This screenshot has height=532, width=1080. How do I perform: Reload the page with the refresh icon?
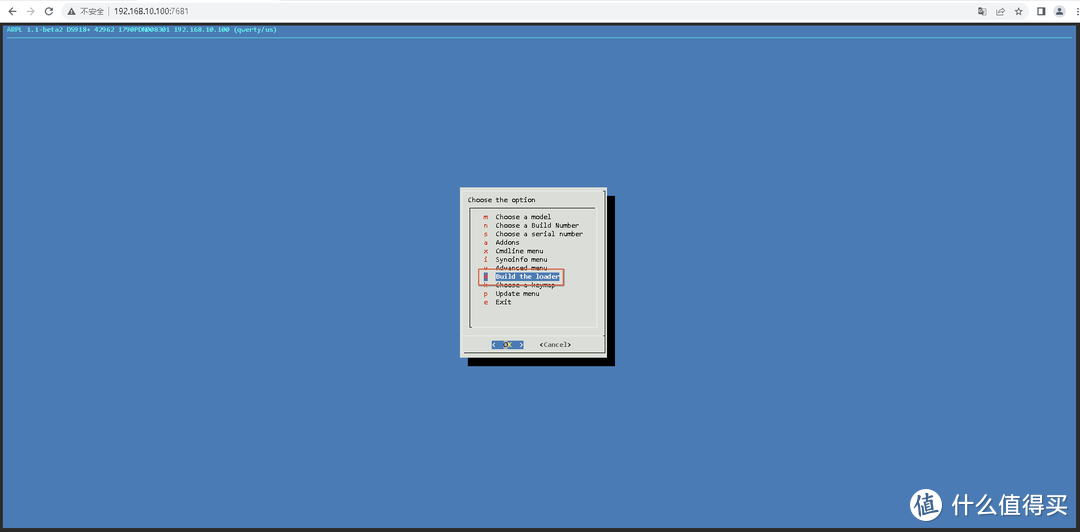[x=49, y=11]
